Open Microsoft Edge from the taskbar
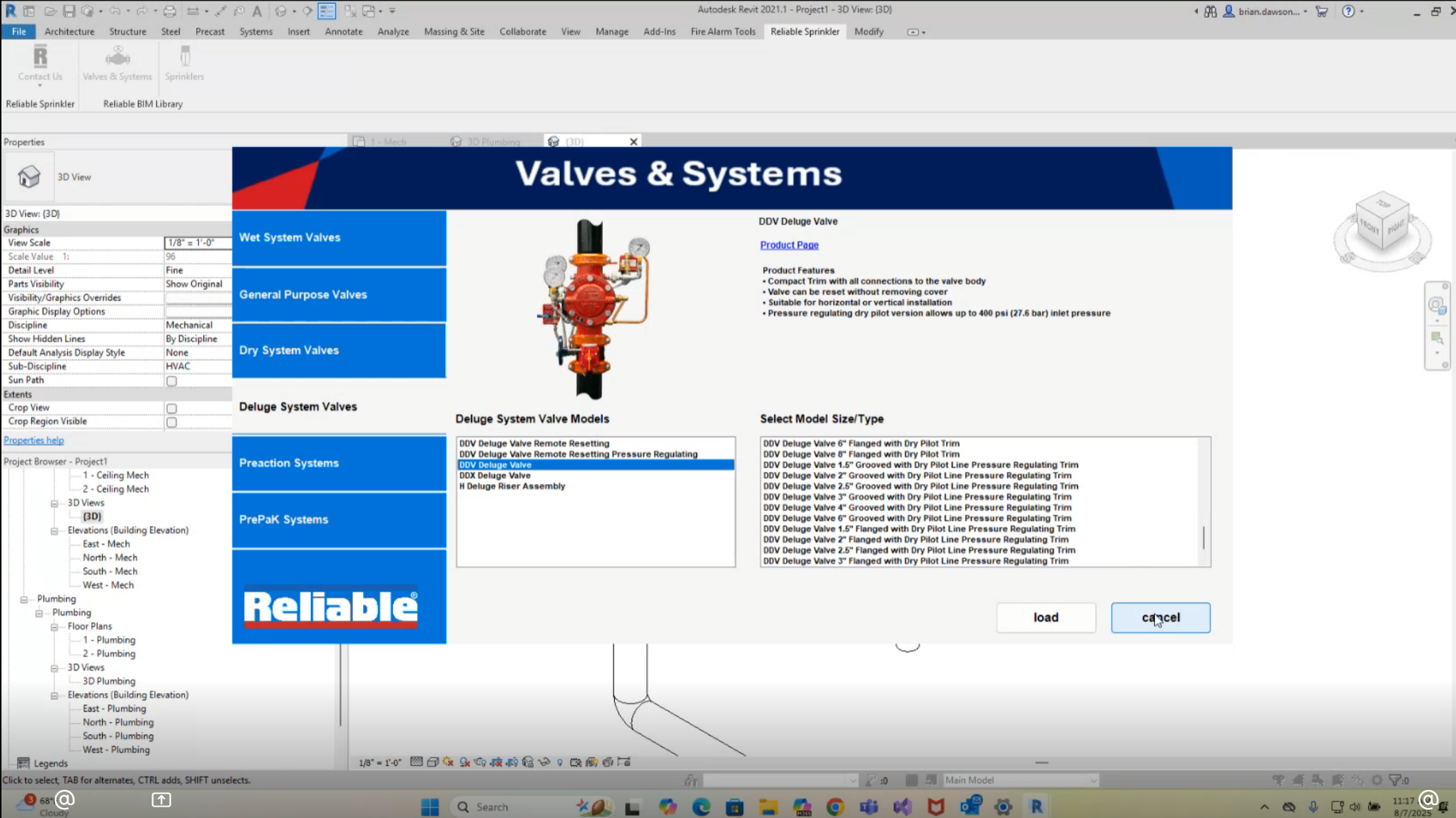Screen dimensions: 1456x818 (x=701, y=807)
